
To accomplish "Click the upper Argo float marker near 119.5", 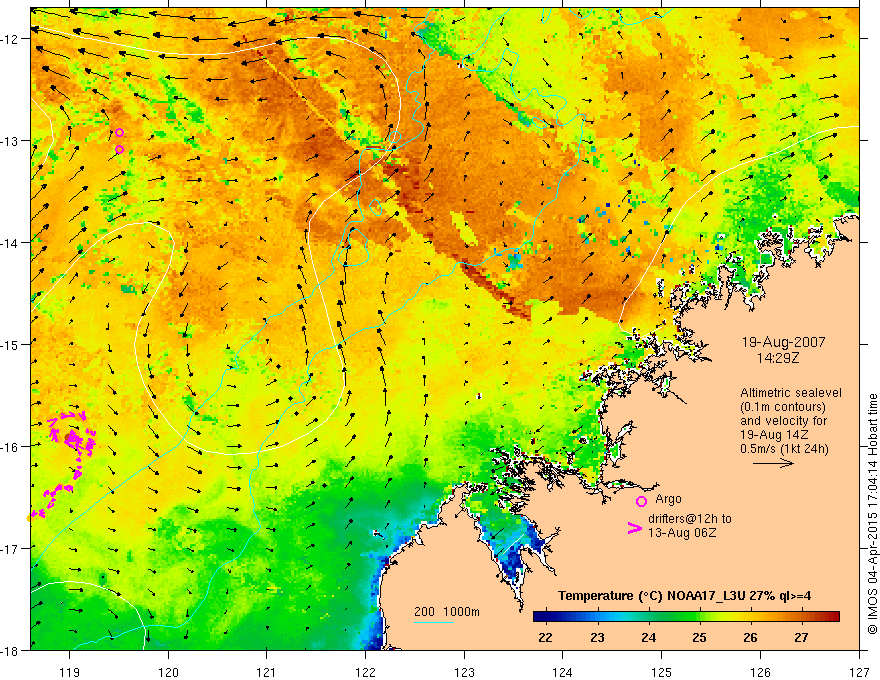I will [x=120, y=132].
